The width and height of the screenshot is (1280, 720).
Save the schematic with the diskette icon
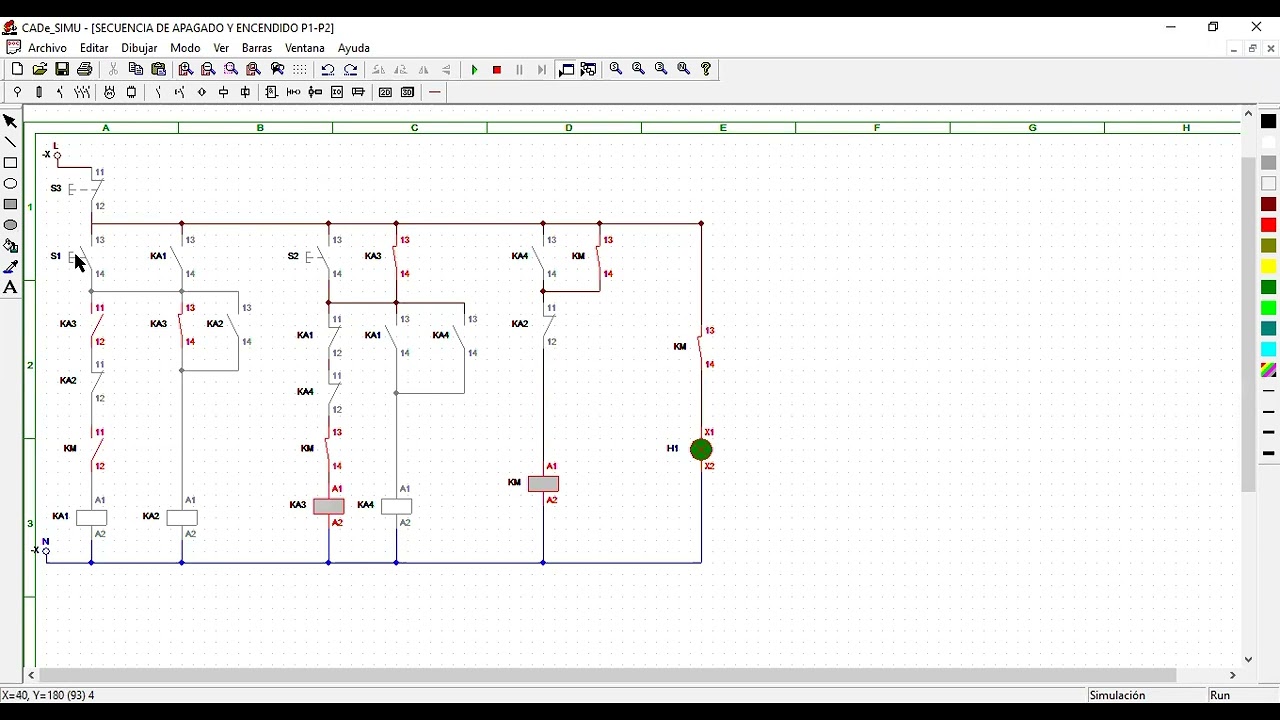point(62,69)
